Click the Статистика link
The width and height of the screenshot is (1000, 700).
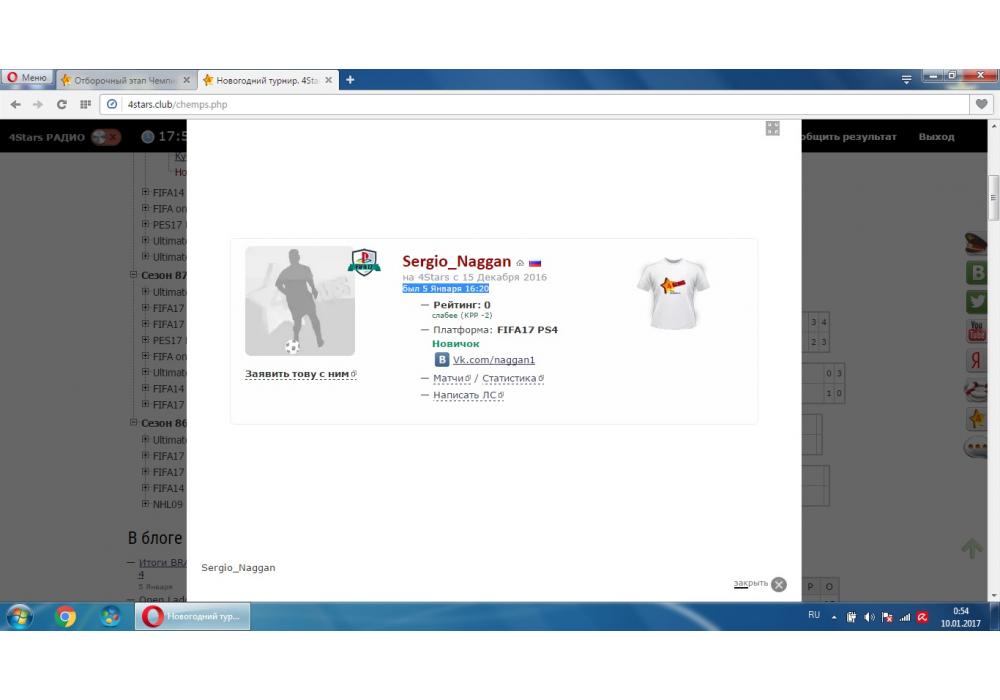click(x=510, y=378)
